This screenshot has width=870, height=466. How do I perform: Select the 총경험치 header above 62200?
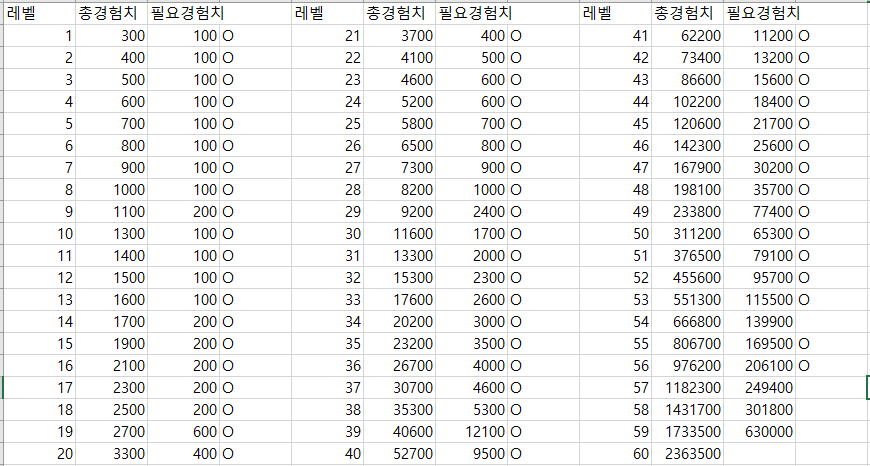click(x=684, y=13)
